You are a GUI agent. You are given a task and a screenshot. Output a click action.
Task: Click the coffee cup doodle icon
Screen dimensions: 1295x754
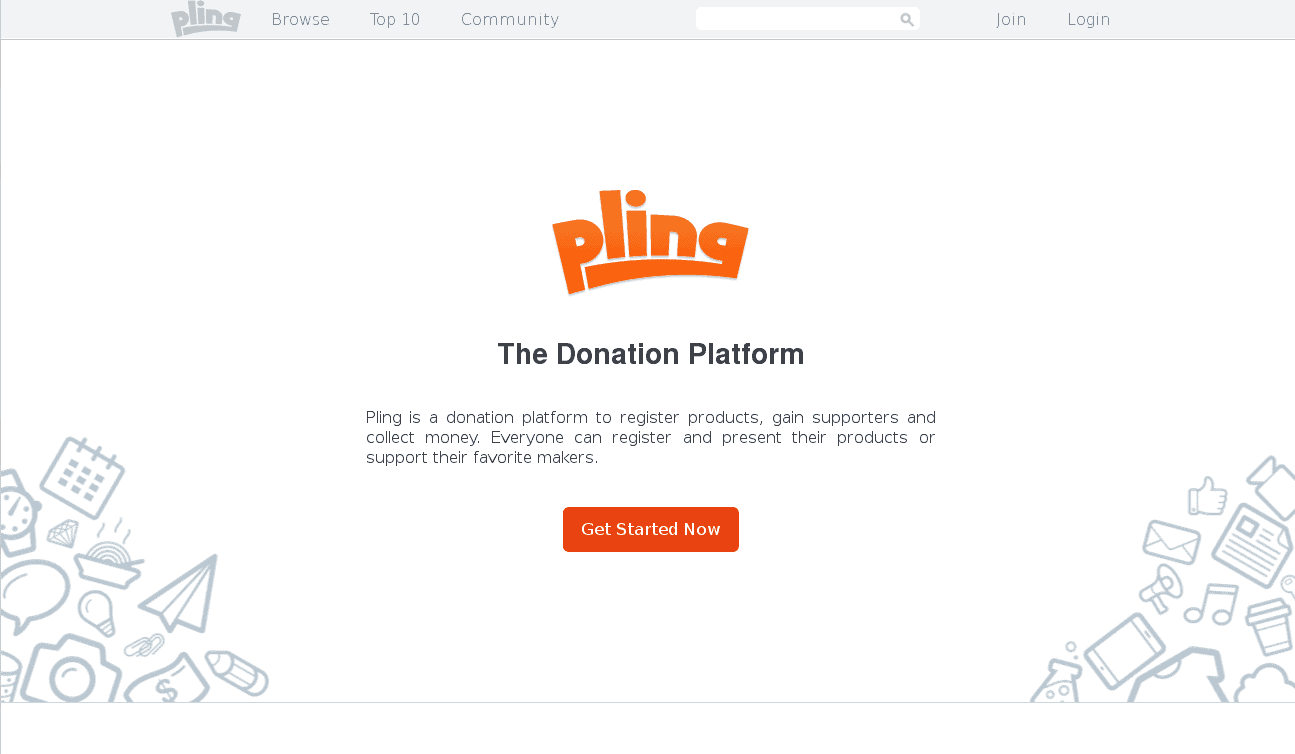coord(1270,626)
